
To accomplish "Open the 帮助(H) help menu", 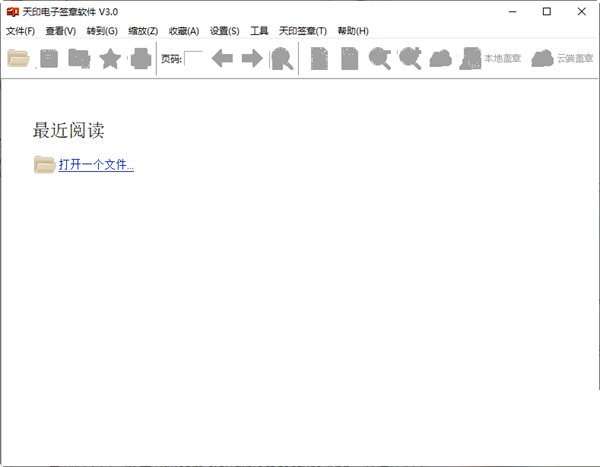I will pyautogui.click(x=351, y=31).
